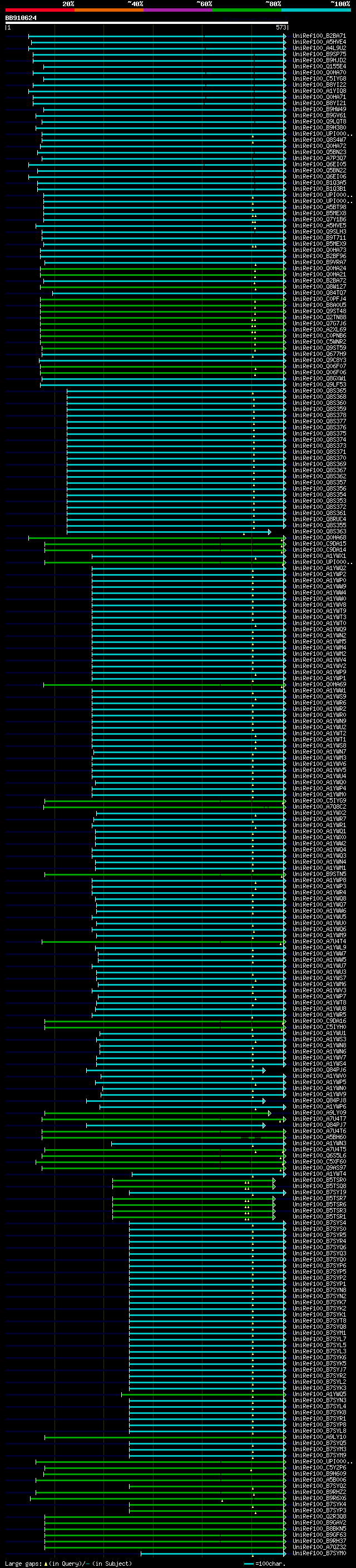
Task: Open hit UniRef100_B2BA71
Action: (x=319, y=36)
